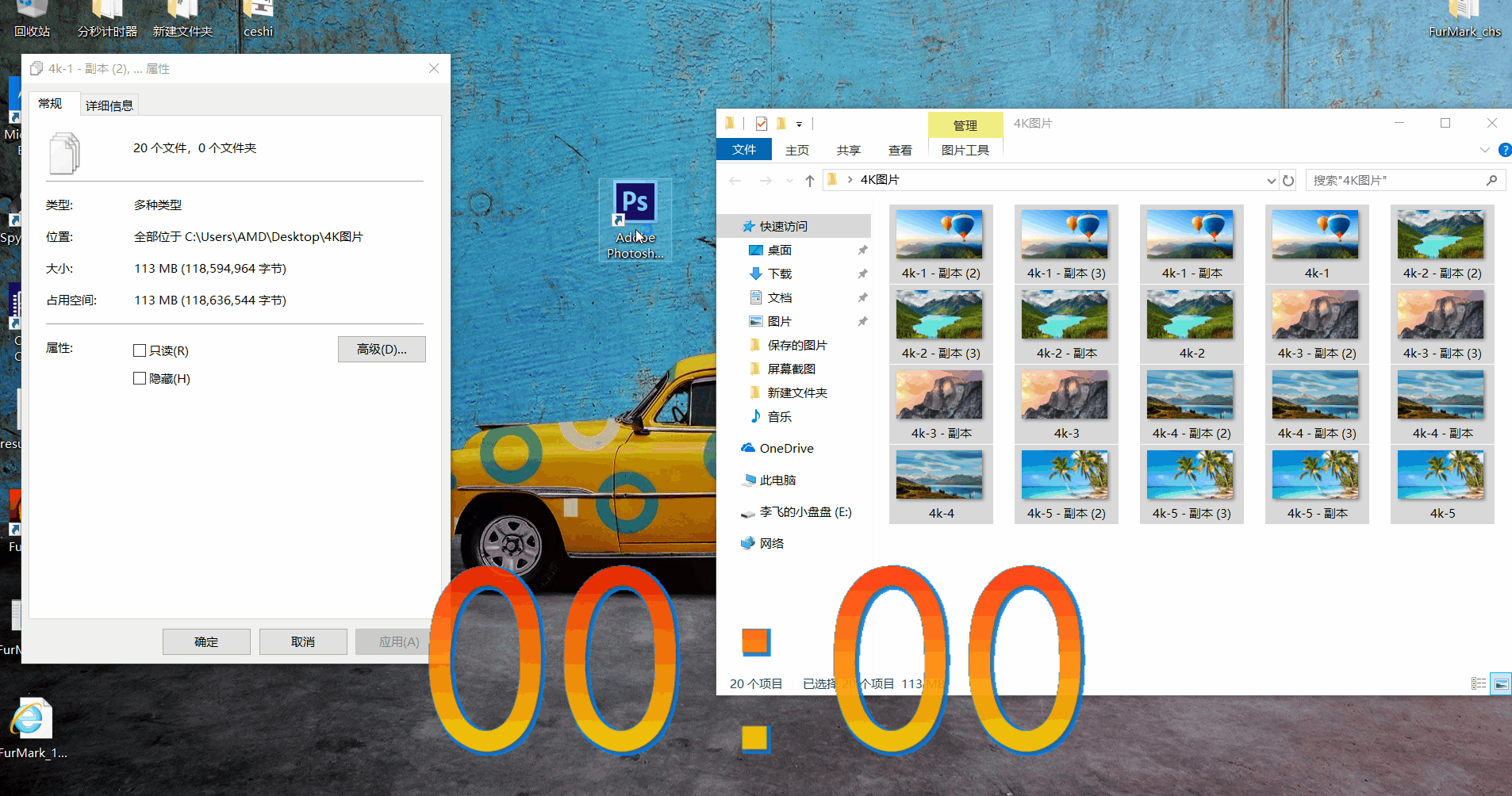This screenshot has width=1512, height=796.
Task: Open the 分秒计时器 desktop folder icon
Action: (107, 19)
